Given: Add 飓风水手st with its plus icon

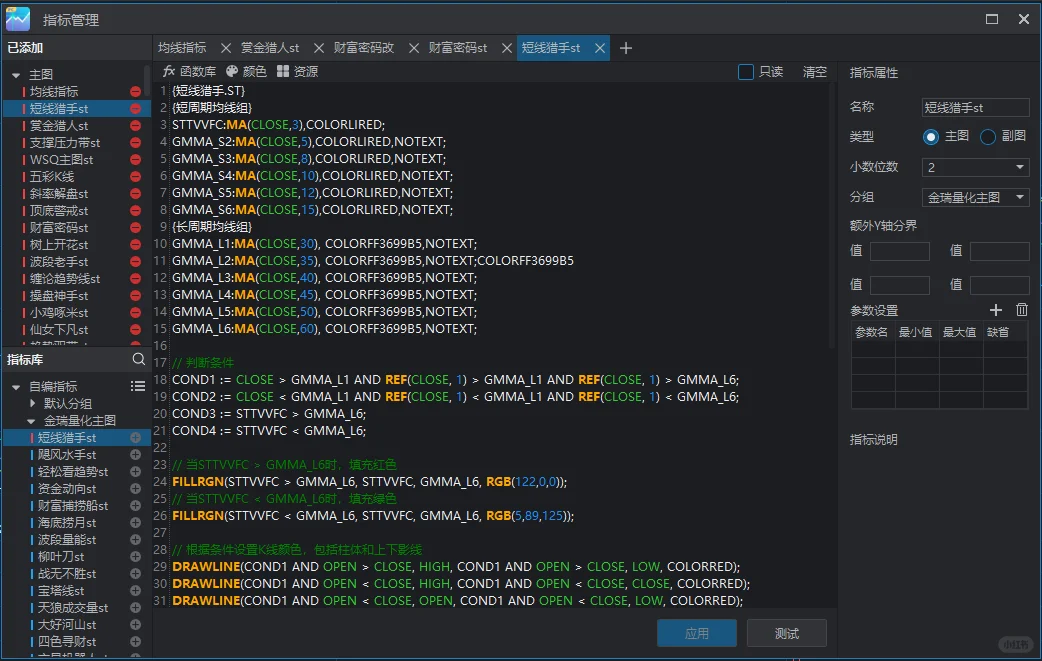Looking at the screenshot, I should tap(136, 455).
